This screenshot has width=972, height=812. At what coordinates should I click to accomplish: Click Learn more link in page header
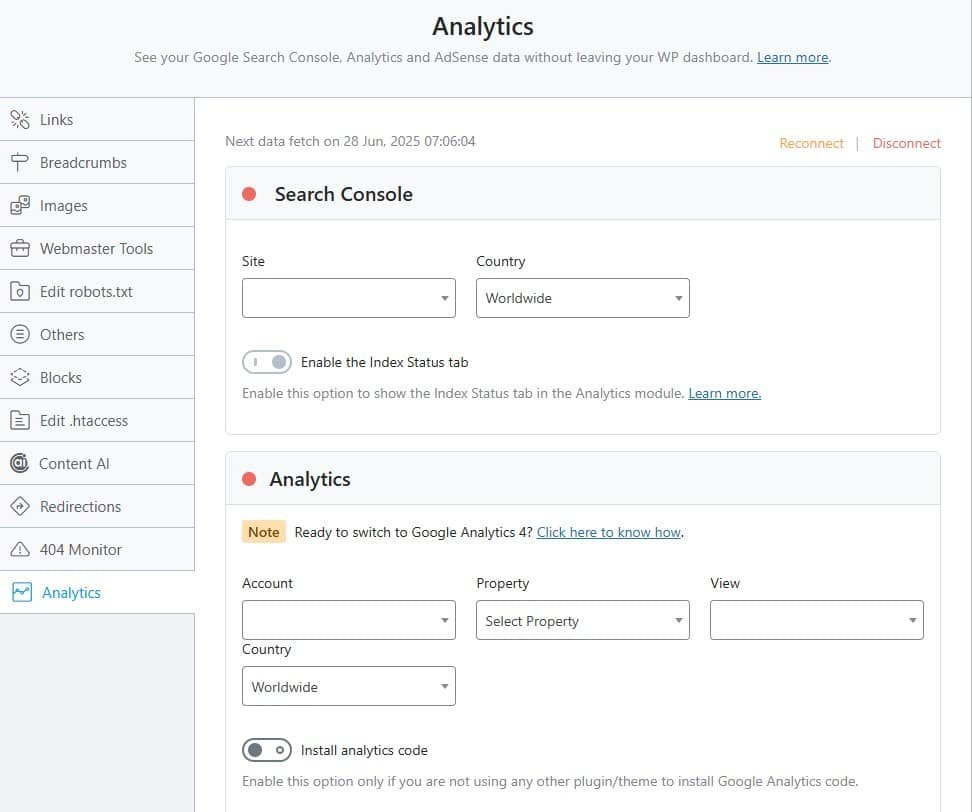click(x=793, y=57)
